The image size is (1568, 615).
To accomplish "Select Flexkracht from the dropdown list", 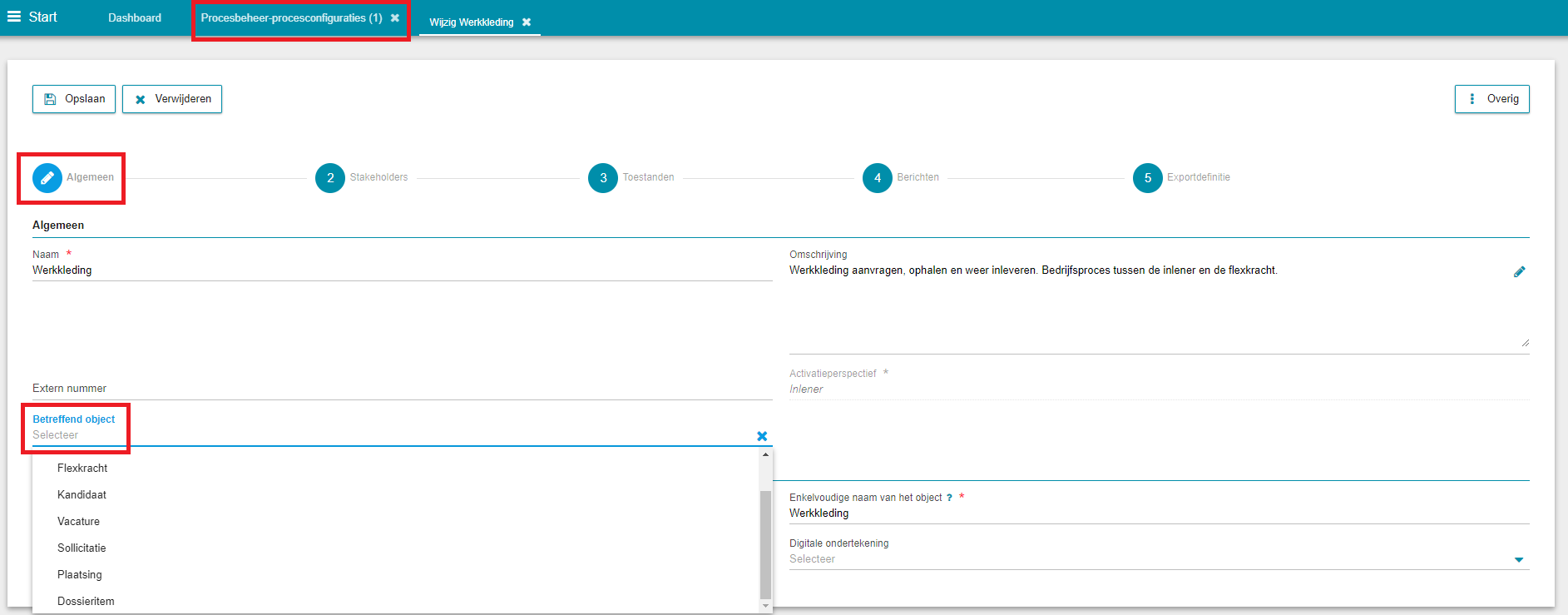I will 82,469.
